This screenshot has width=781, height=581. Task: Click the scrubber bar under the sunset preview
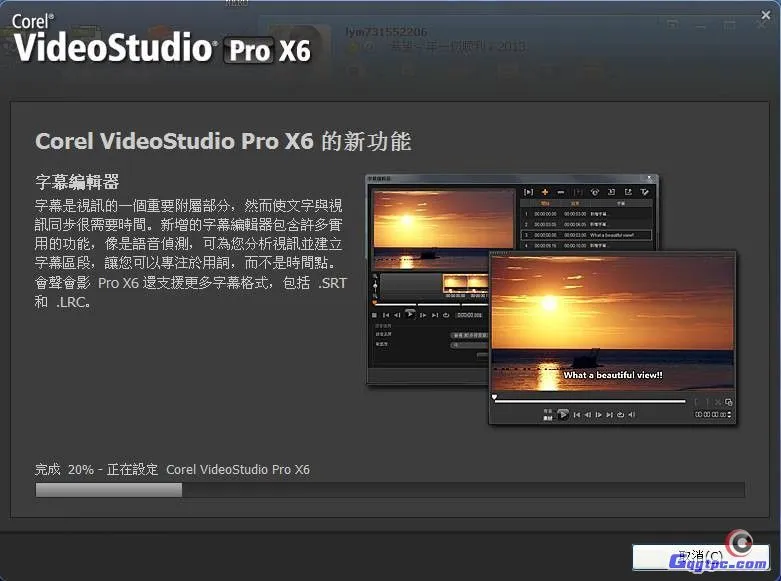click(x=590, y=401)
